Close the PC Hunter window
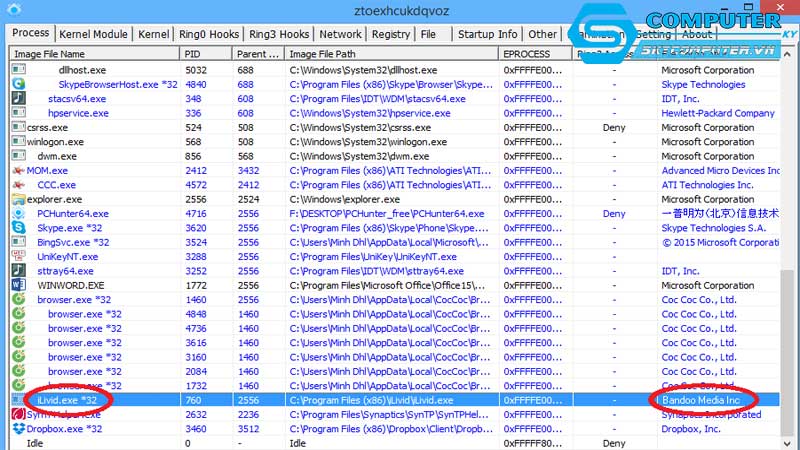The image size is (800, 450). (780, 7)
